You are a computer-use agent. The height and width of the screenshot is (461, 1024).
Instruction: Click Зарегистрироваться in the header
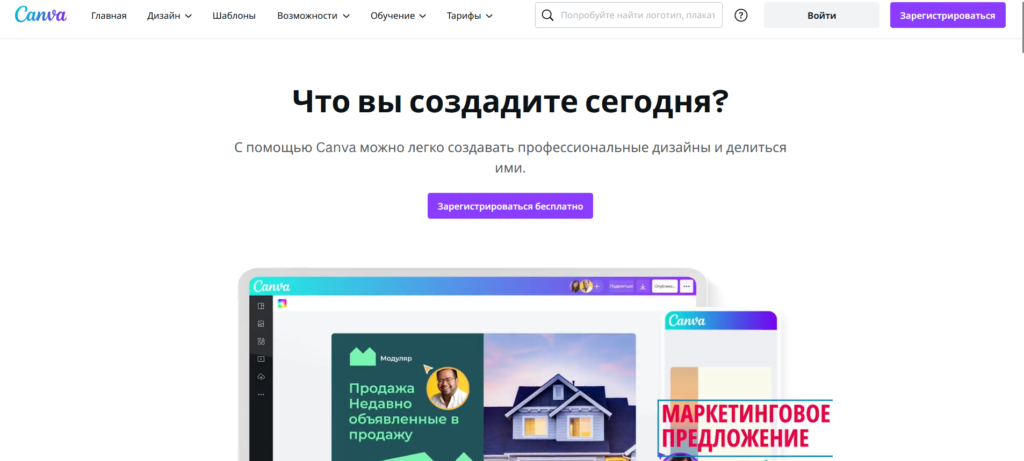click(948, 15)
